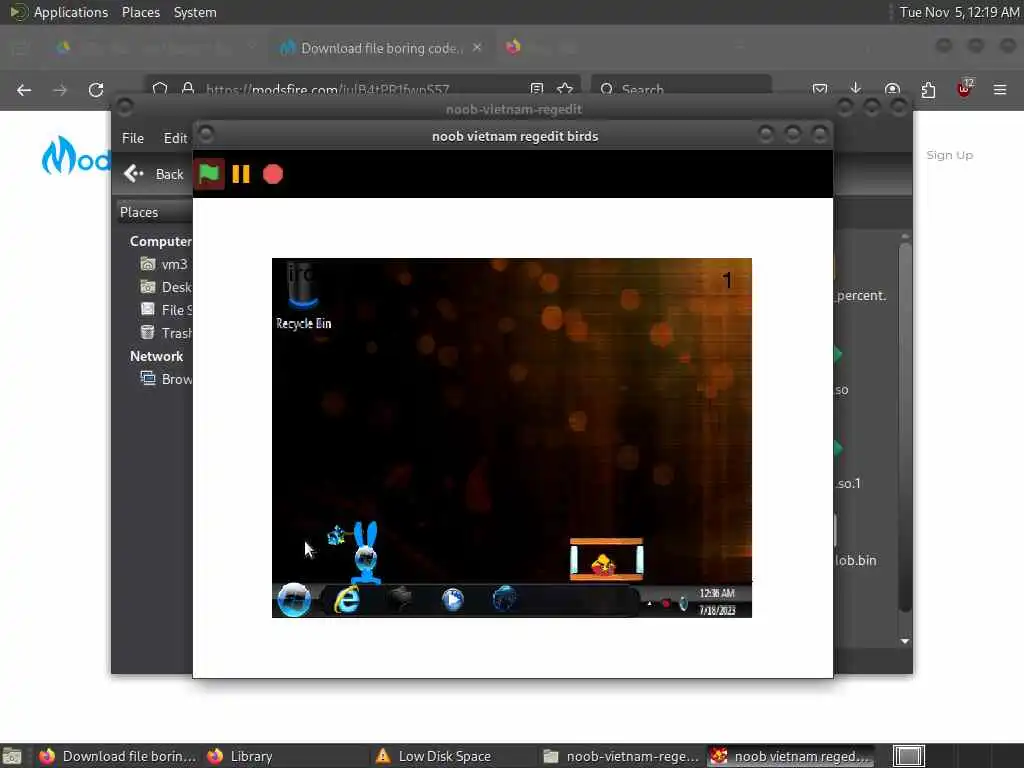The height and width of the screenshot is (768, 1024).
Task: Click the globe icon in game taskbar
Action: tap(504, 599)
